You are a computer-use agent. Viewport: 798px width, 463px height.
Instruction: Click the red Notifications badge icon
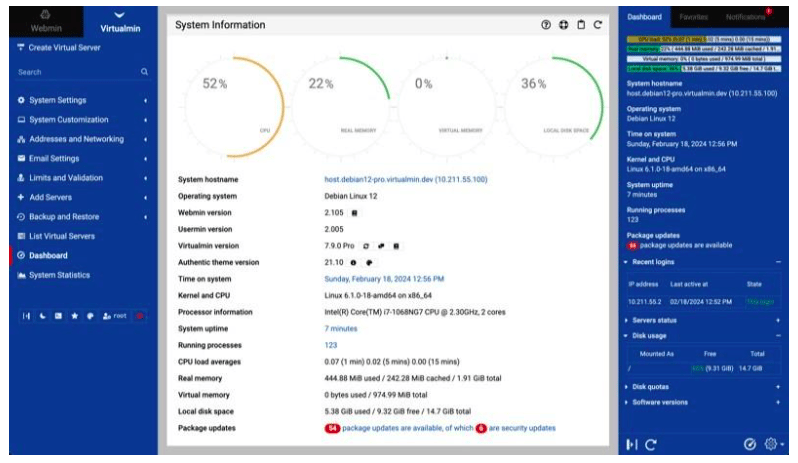pyautogui.click(x=768, y=11)
